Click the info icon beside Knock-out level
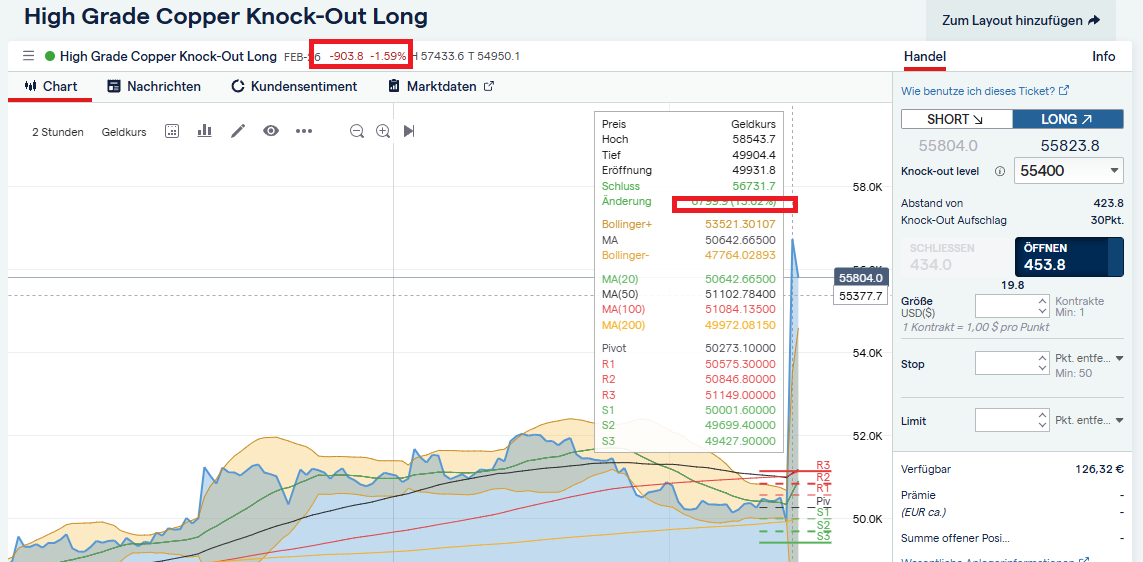Viewport: 1143px width, 562px height. 999,171
